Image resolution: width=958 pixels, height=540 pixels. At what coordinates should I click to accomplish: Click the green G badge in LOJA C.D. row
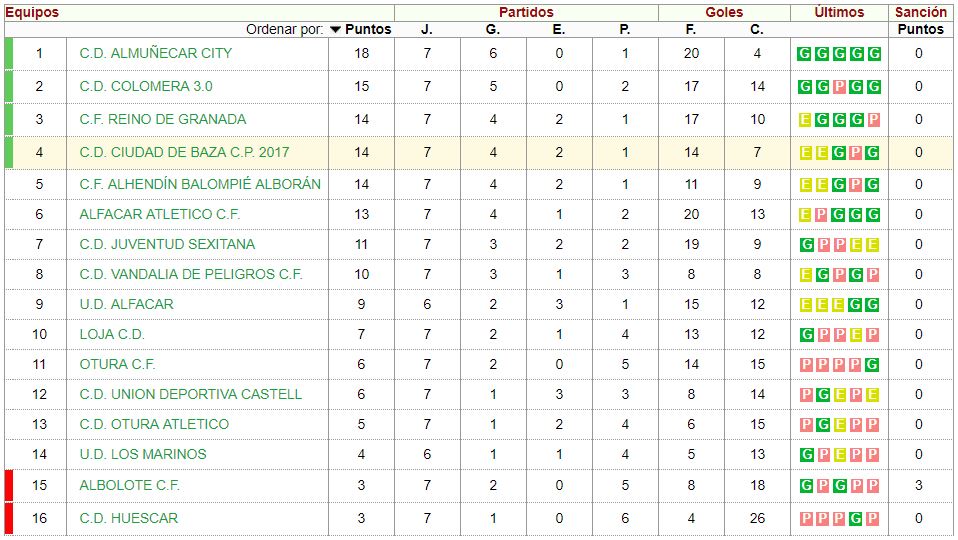(x=805, y=335)
